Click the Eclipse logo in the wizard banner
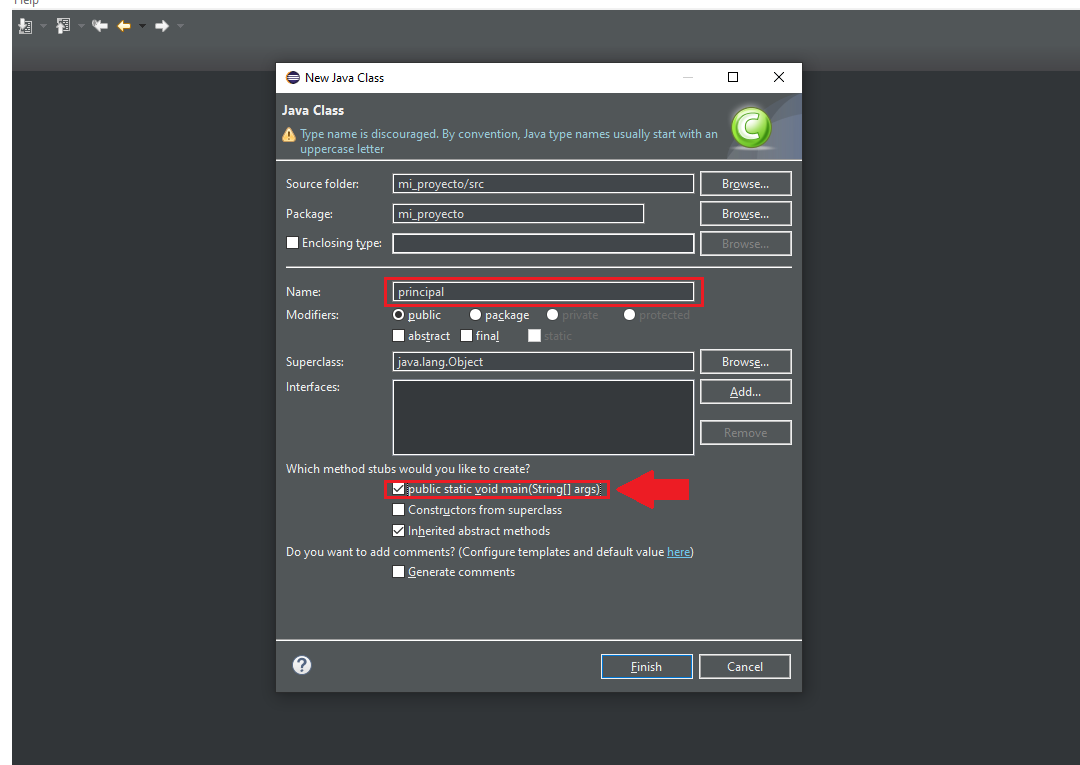1080x765 pixels. tap(750, 127)
